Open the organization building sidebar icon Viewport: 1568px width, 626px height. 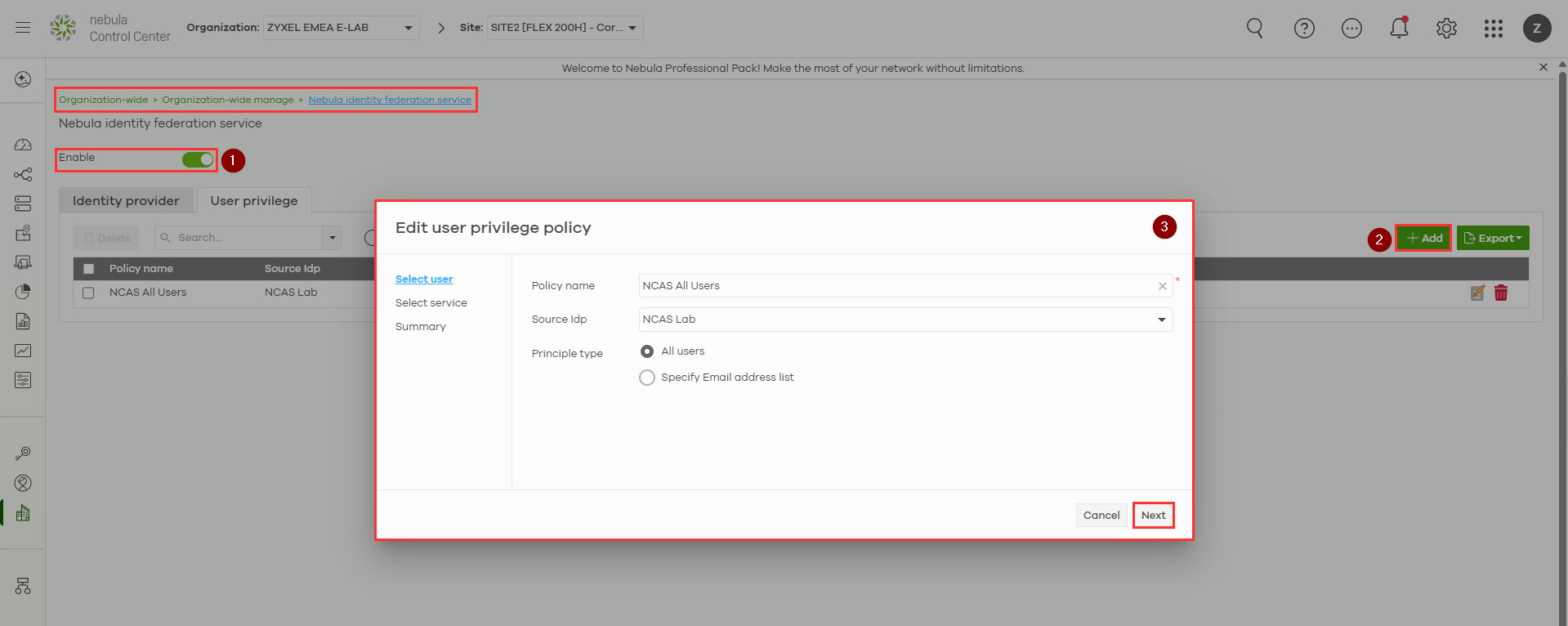[23, 512]
